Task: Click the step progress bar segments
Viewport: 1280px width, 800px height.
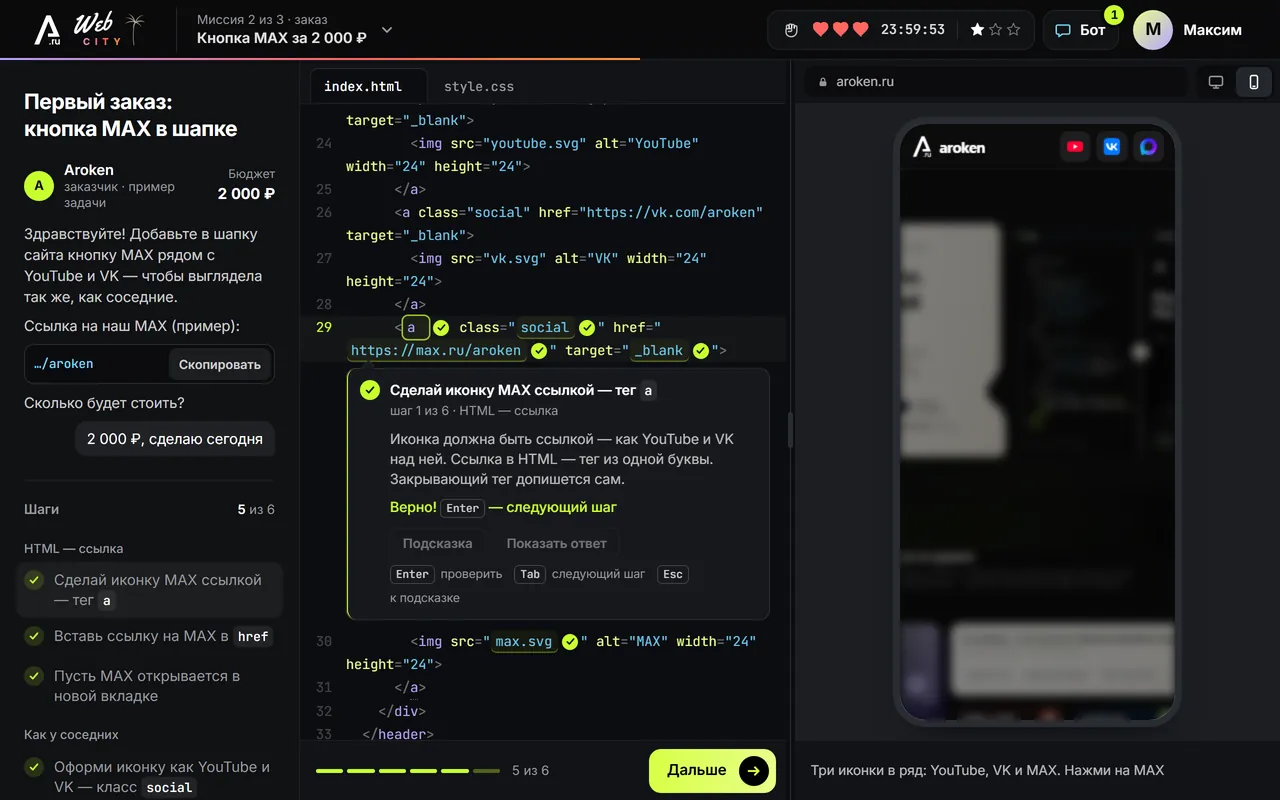Action: (408, 771)
